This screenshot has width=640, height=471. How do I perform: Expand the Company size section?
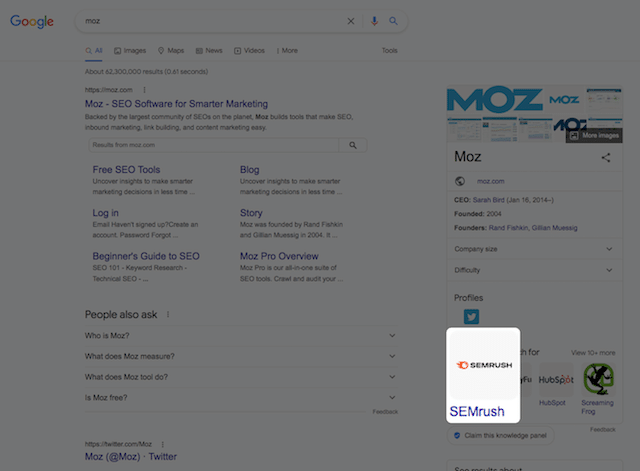click(x=534, y=248)
